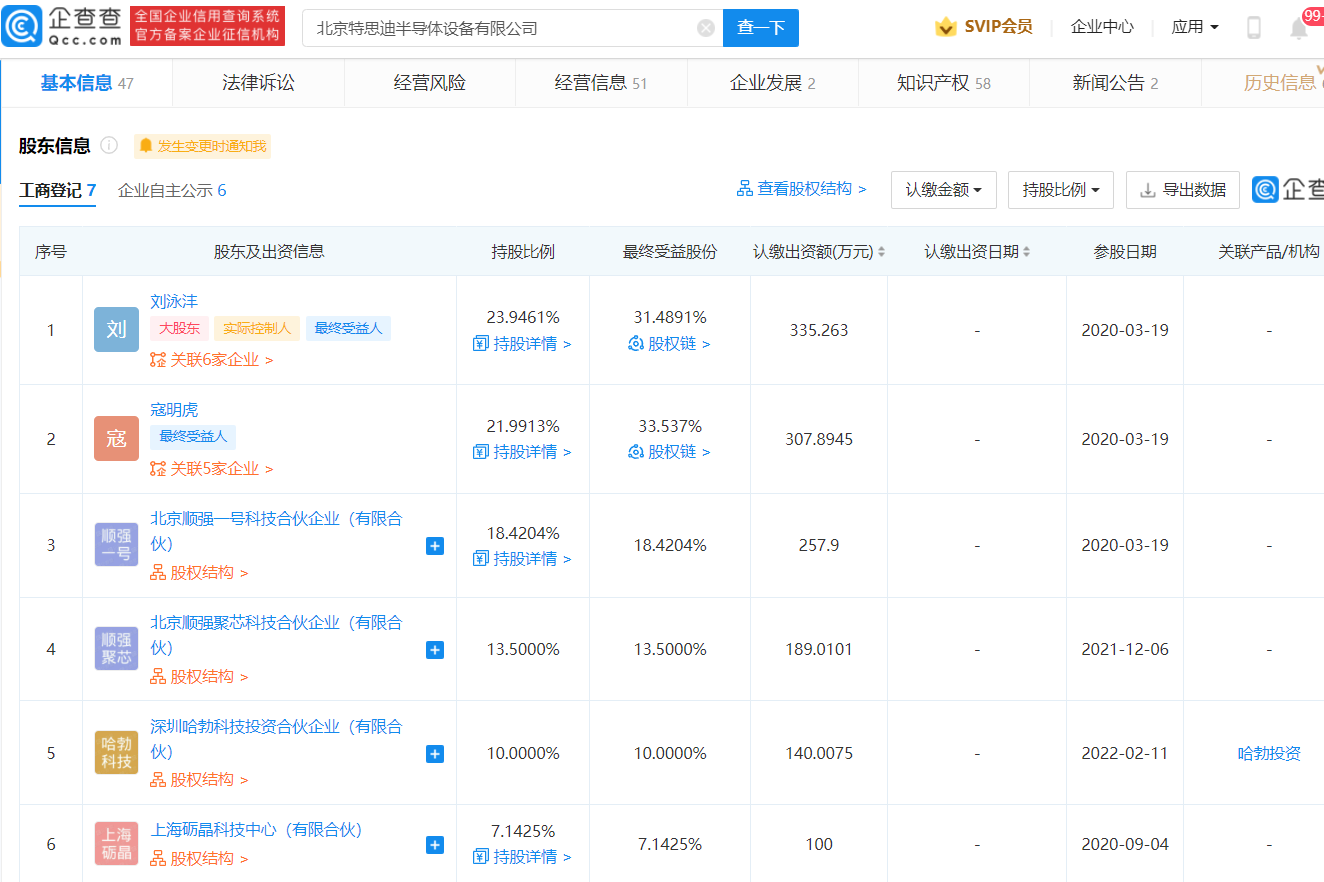
Task: Open the SVIP crown icon
Action: [x=946, y=27]
